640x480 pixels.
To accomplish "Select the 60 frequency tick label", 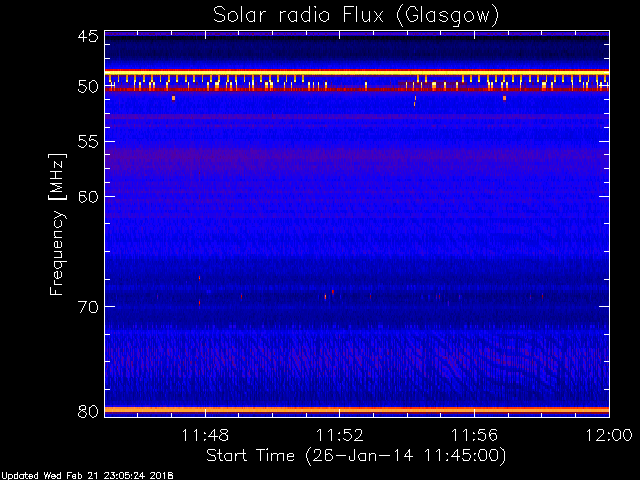I will coord(88,197).
